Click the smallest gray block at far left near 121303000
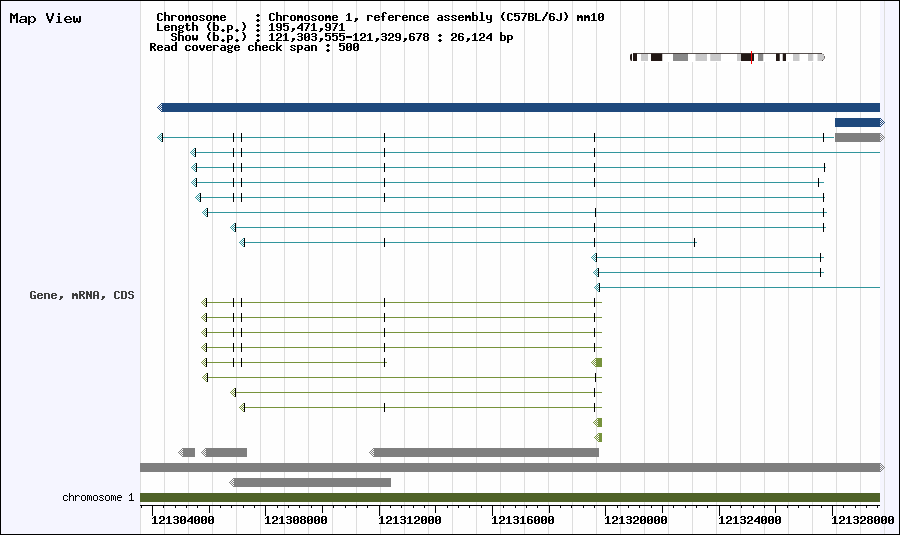The image size is (900, 535). click(x=187, y=452)
